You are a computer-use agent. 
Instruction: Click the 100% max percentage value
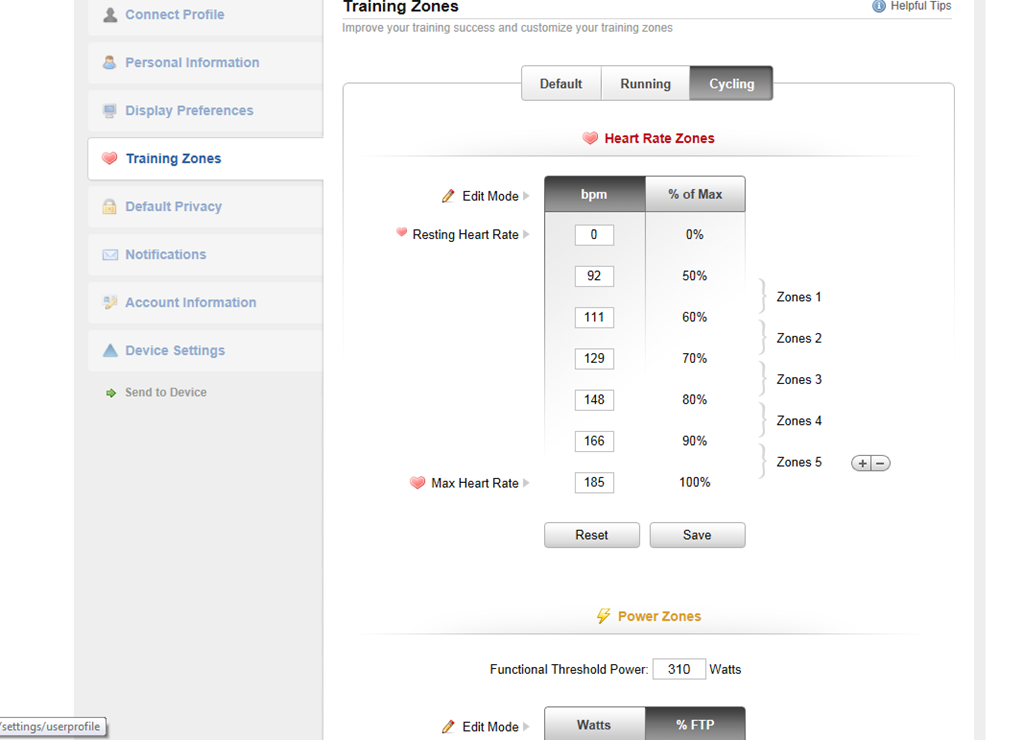(695, 483)
